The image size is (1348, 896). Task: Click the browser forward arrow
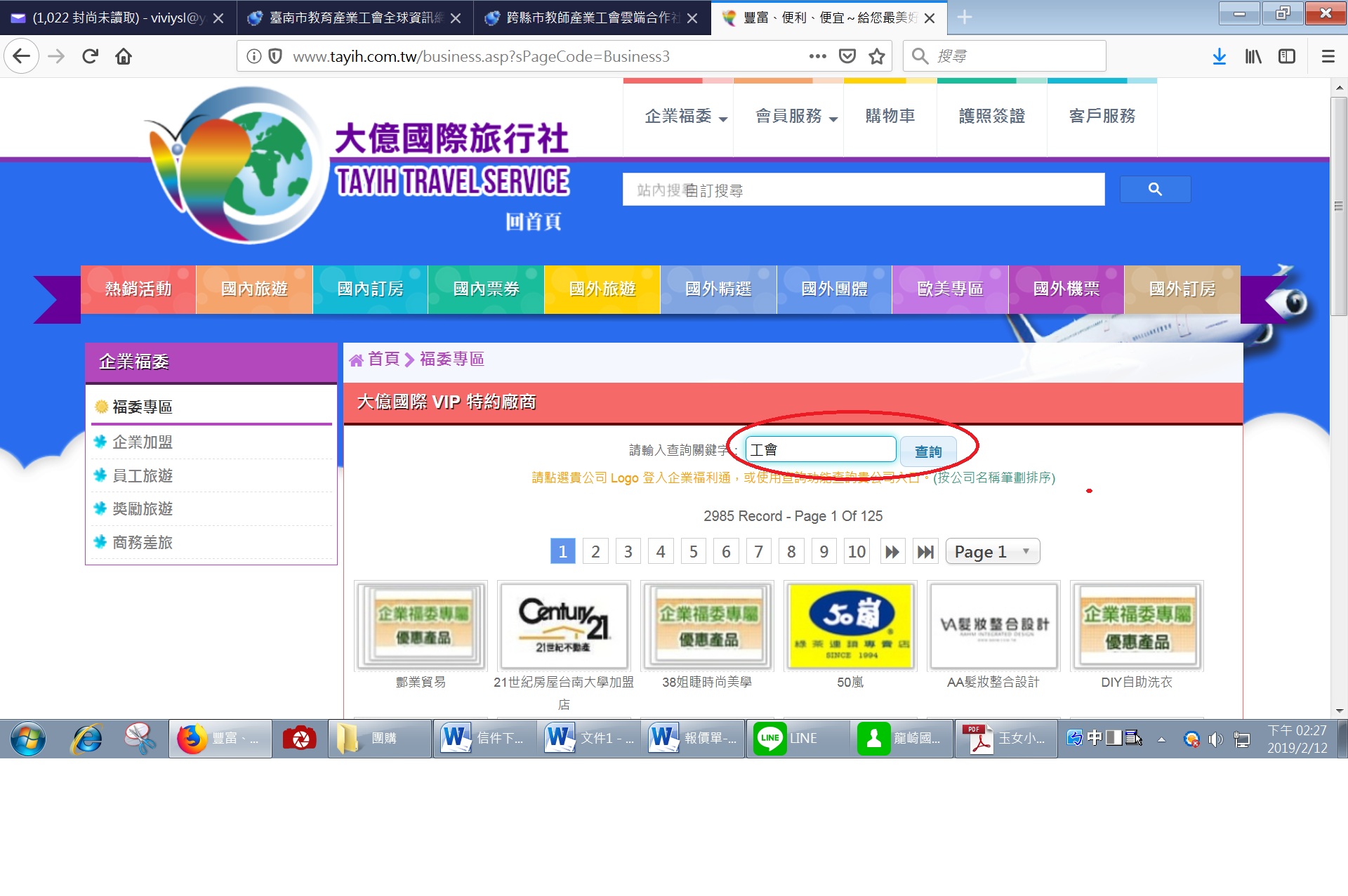(x=56, y=56)
